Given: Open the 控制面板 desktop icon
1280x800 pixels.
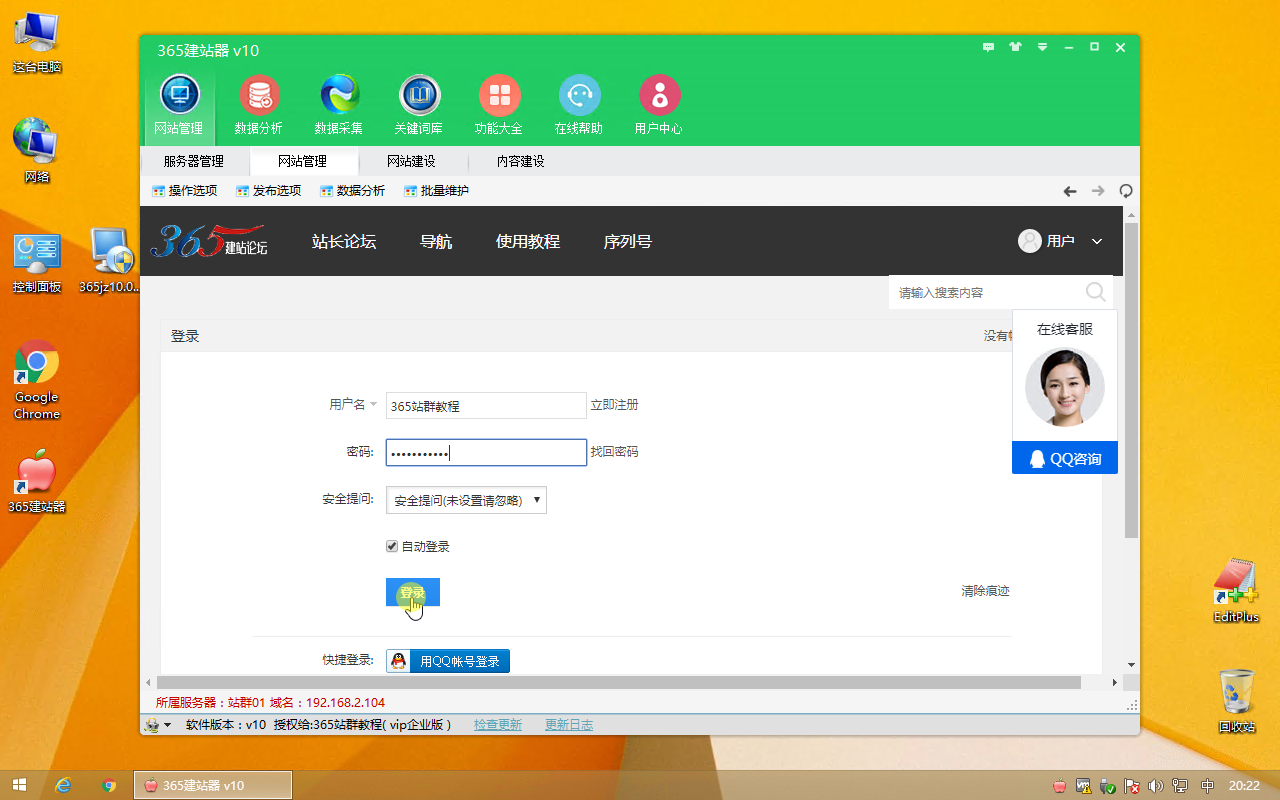Looking at the screenshot, I should (37, 263).
